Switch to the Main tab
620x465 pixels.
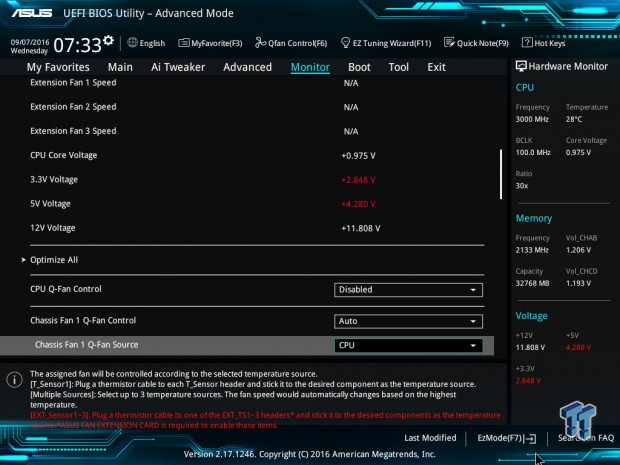(x=120, y=67)
